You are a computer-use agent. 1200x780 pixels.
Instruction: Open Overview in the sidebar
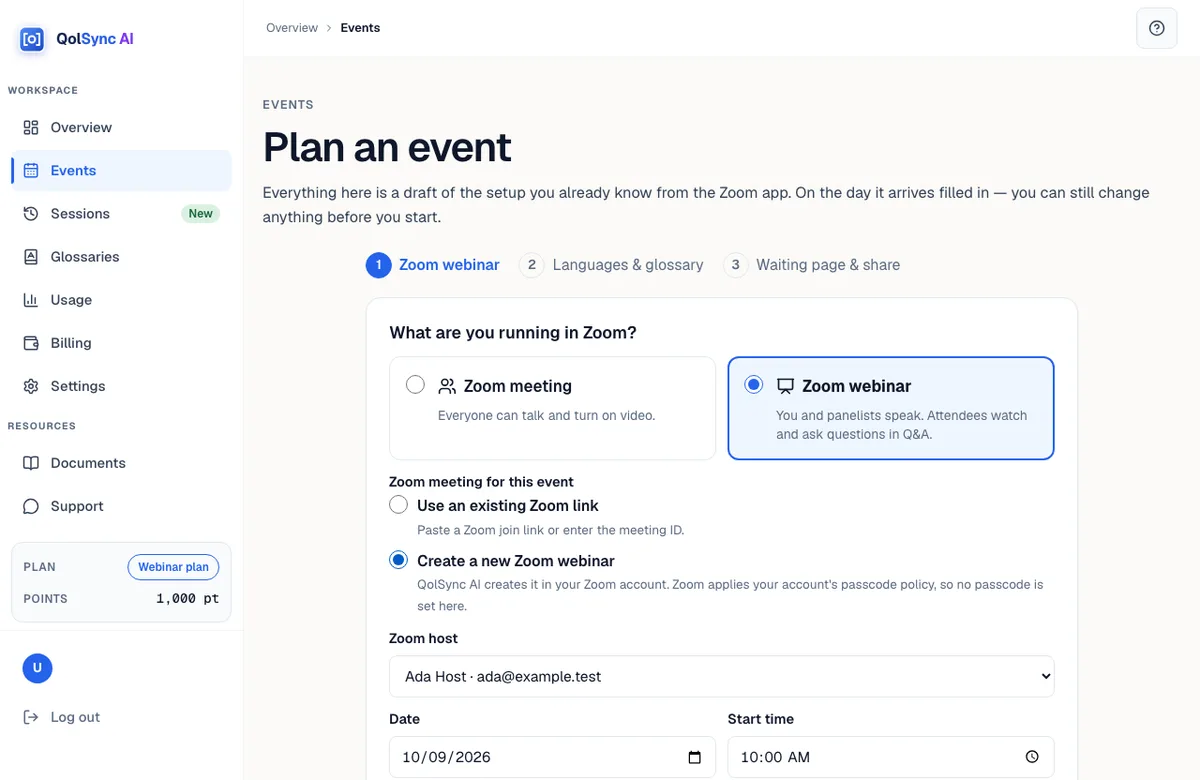click(121, 127)
